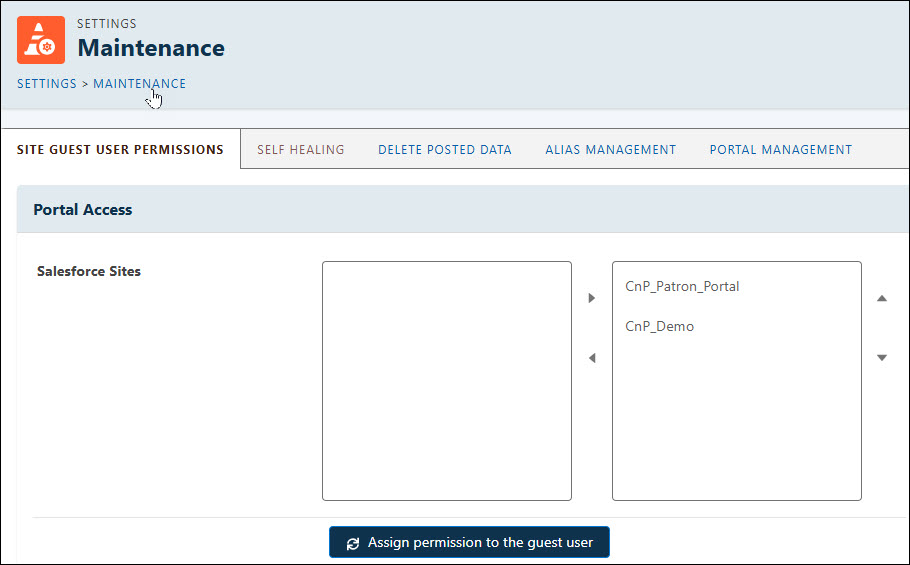
Task: Move site up in selected list
Action: pyautogui.click(x=882, y=298)
